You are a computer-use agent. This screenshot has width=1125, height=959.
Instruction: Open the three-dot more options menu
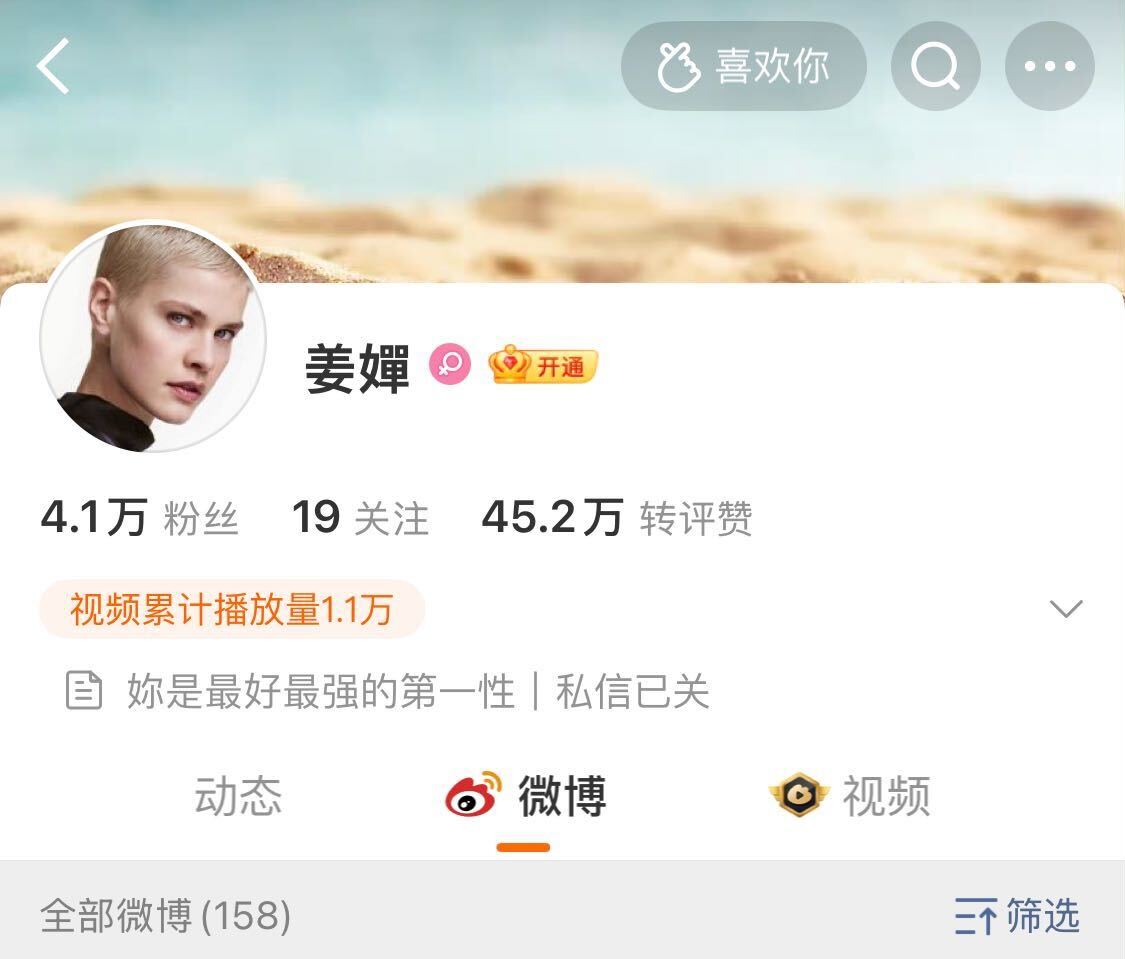coord(1050,66)
